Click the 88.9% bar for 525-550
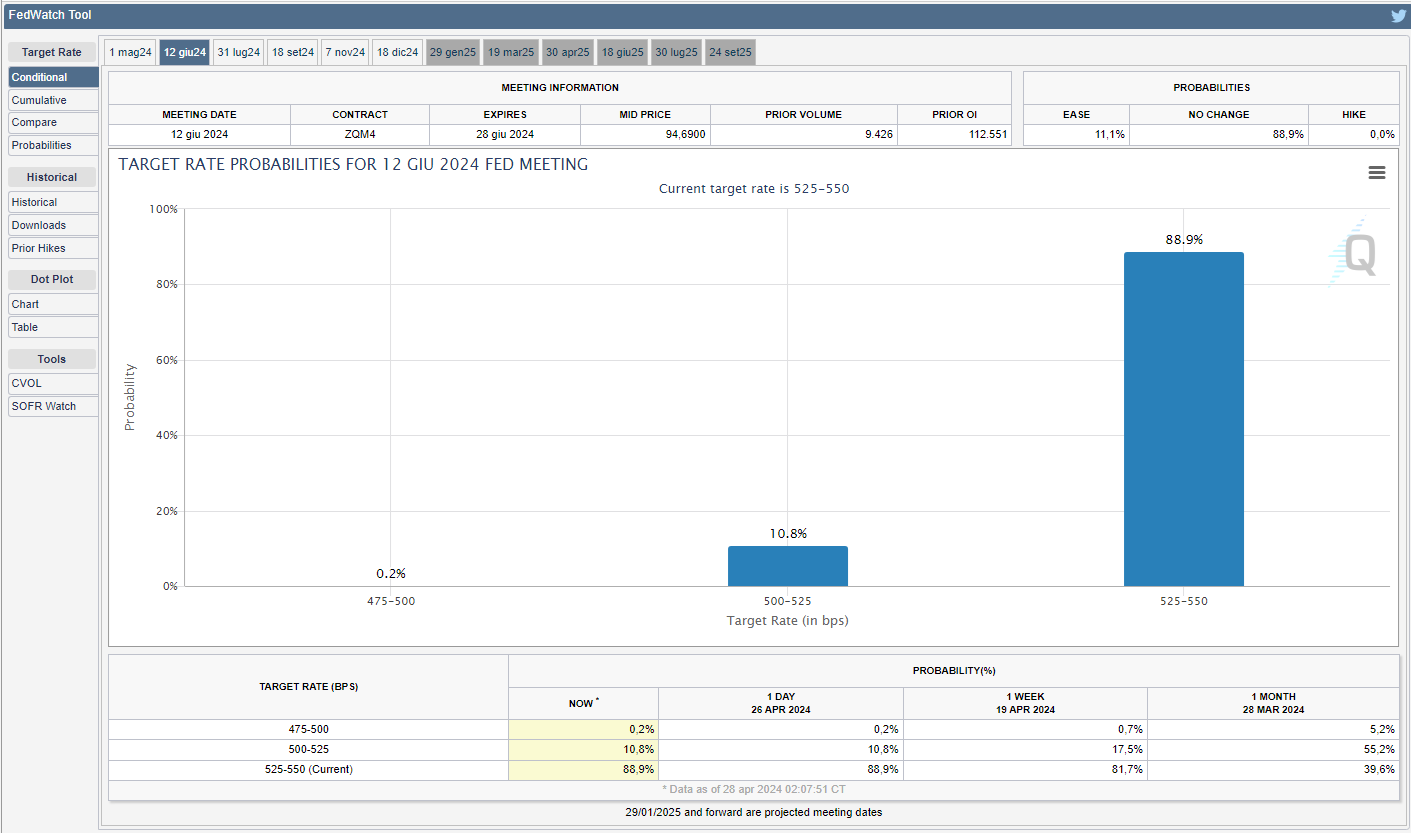The image size is (1411, 833). click(1183, 420)
